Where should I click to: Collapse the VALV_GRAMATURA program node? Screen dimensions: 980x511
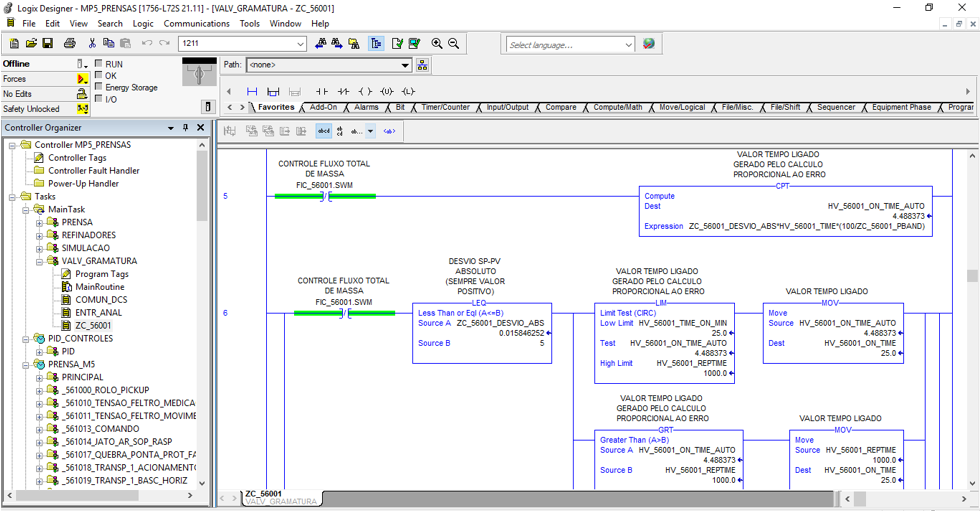tap(39, 261)
